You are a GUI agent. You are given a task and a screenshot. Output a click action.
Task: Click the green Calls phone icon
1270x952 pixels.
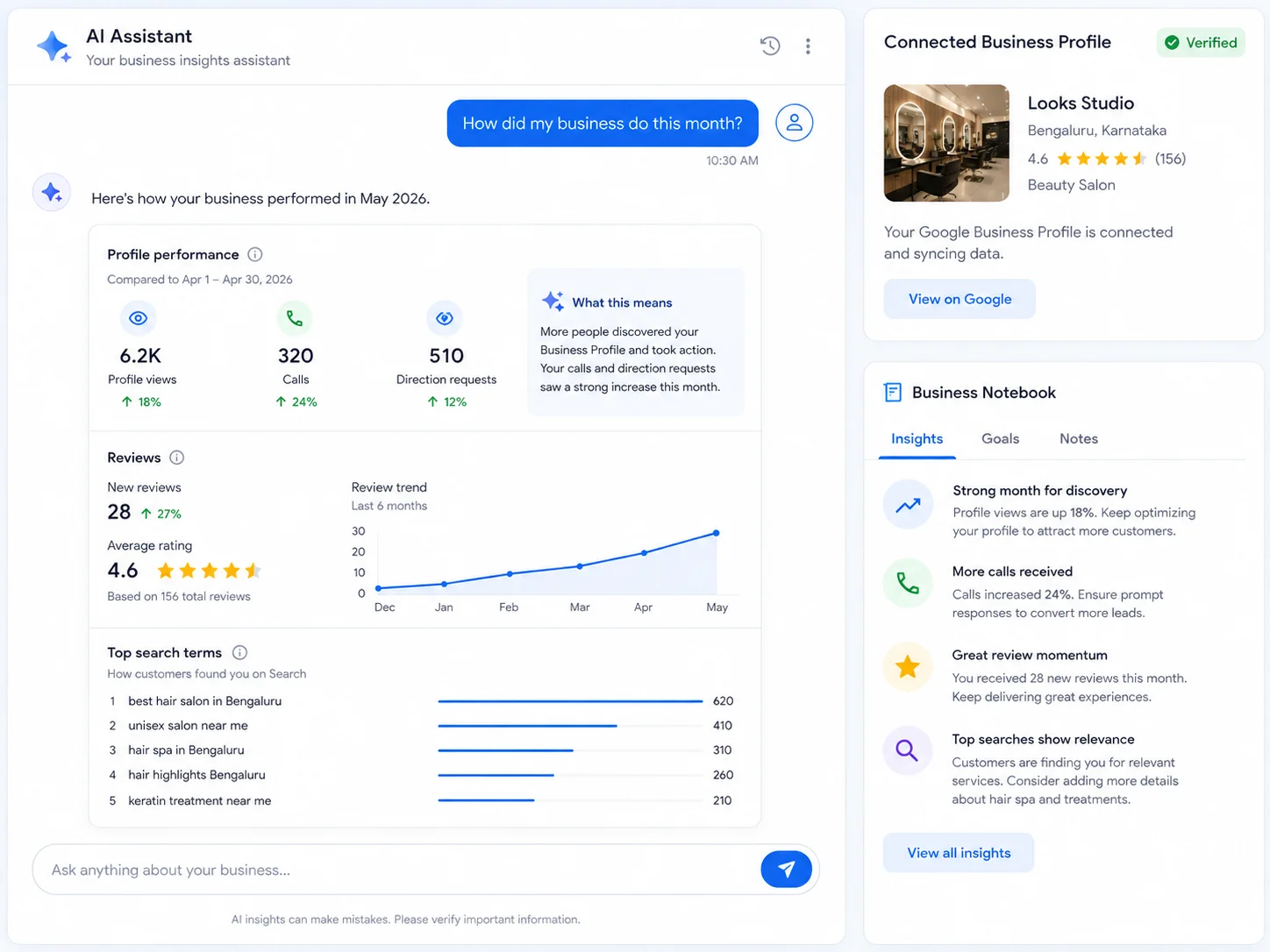(295, 318)
